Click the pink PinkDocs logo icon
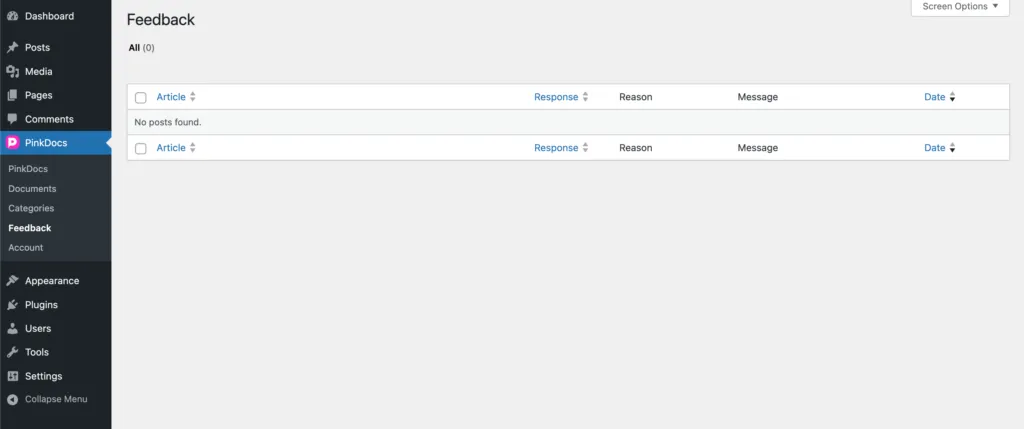Screen dimensions: 1024x429 point(12,143)
